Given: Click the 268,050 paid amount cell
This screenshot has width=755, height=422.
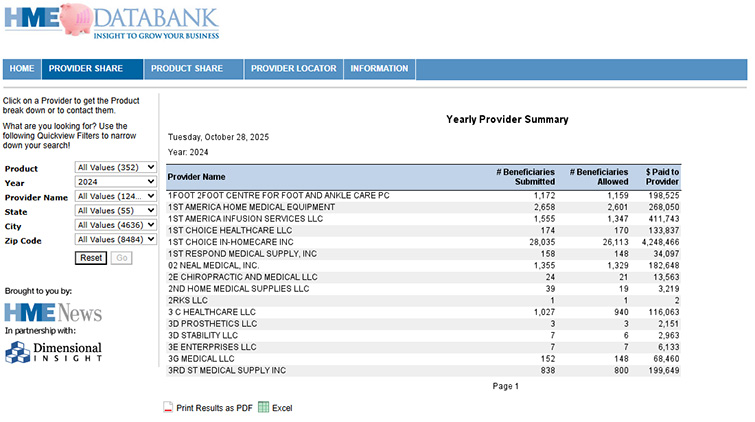Looking at the screenshot, I should click(664, 207).
